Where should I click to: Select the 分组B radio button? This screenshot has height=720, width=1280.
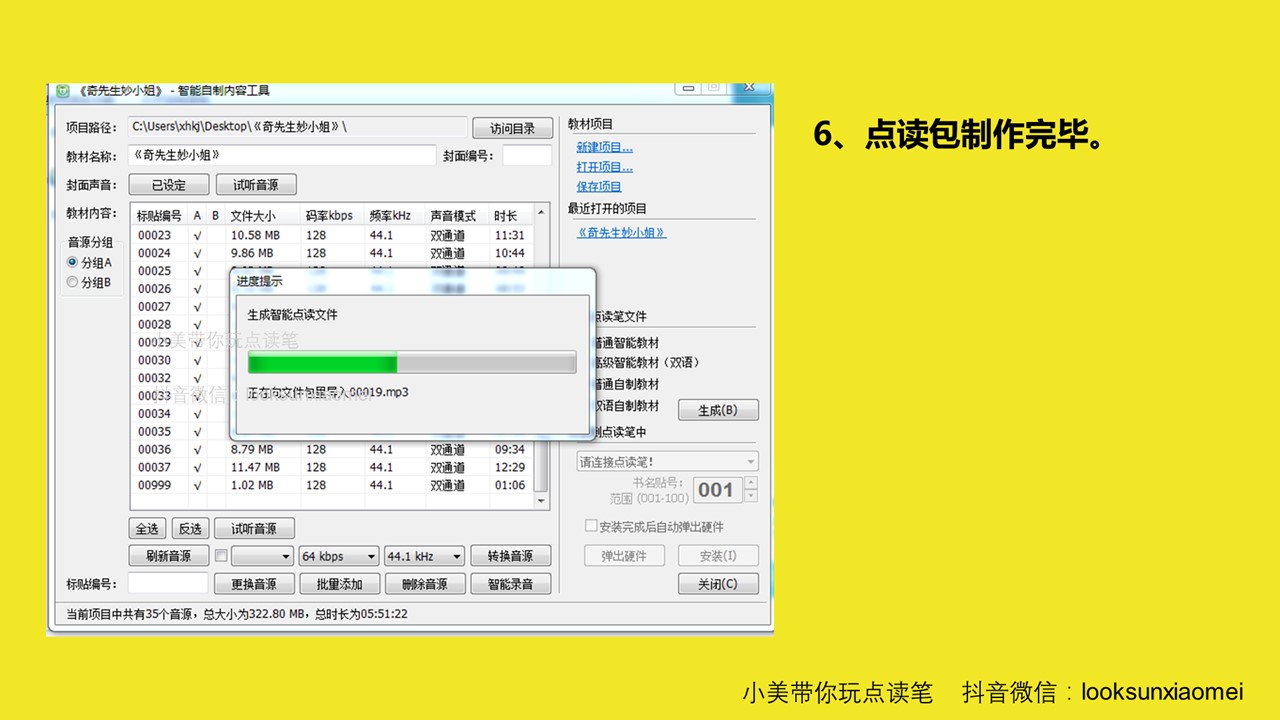click(x=72, y=282)
